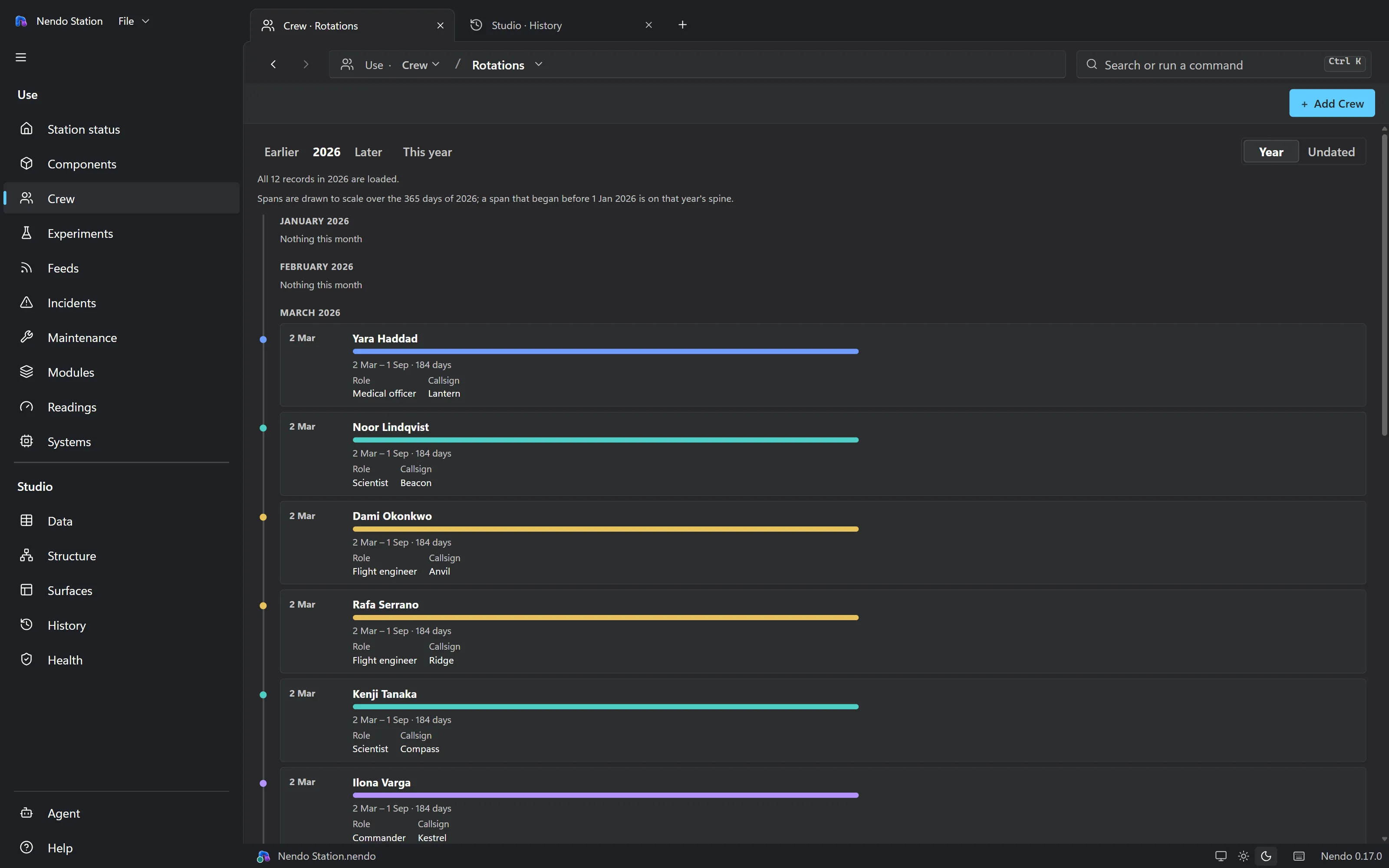
Task: Click the Systems chip icon
Action: pyautogui.click(x=26, y=441)
